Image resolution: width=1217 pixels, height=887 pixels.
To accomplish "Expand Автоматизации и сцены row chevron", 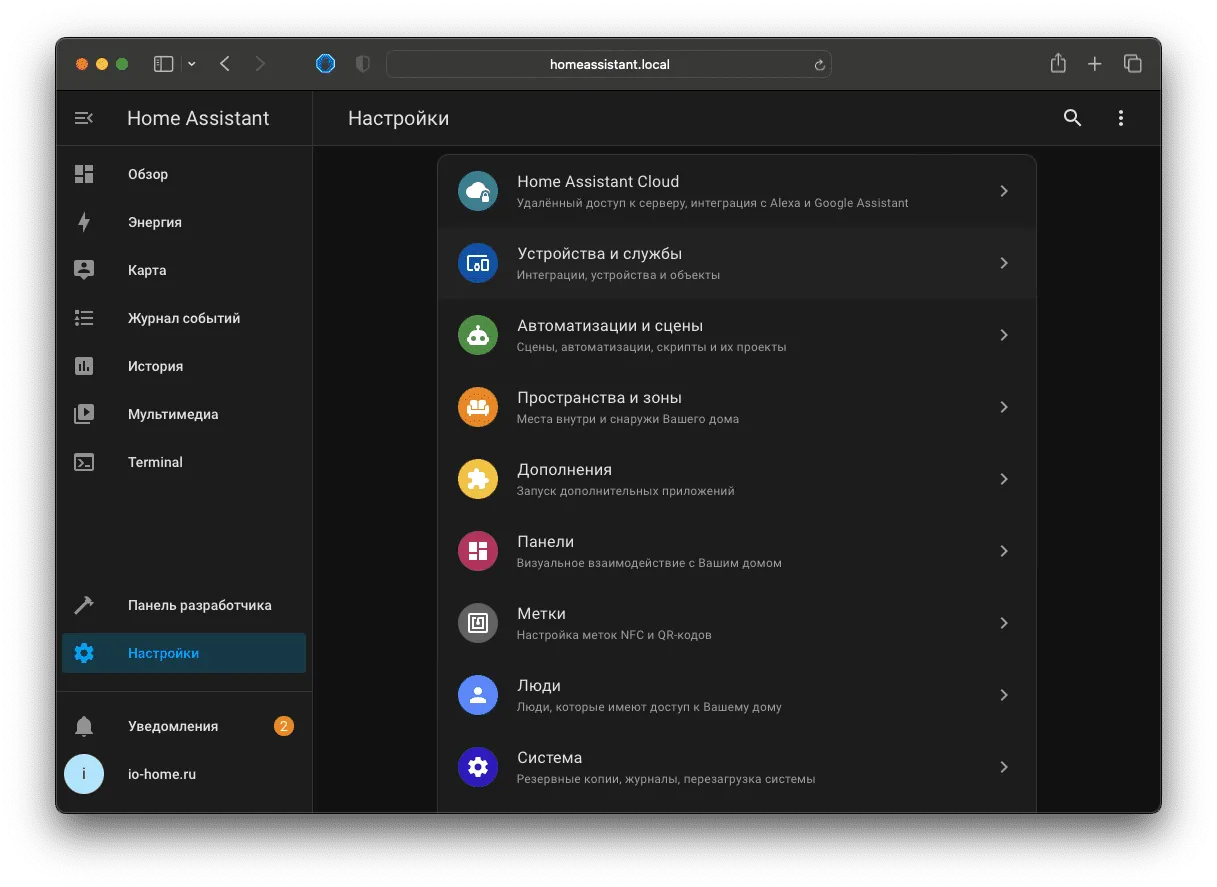I will point(1004,335).
